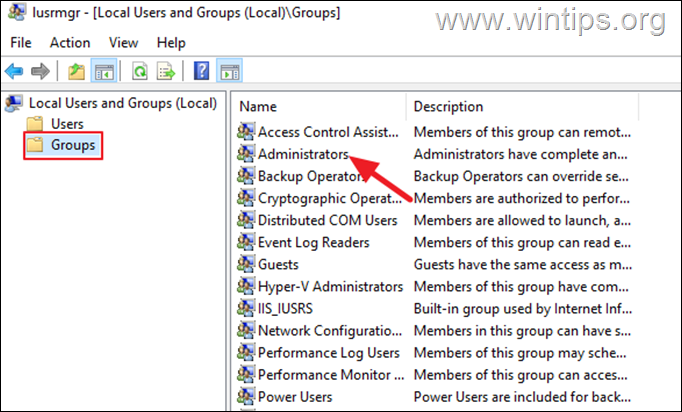Click the Administrators group icon
The width and height of the screenshot is (682, 412).
point(246,154)
